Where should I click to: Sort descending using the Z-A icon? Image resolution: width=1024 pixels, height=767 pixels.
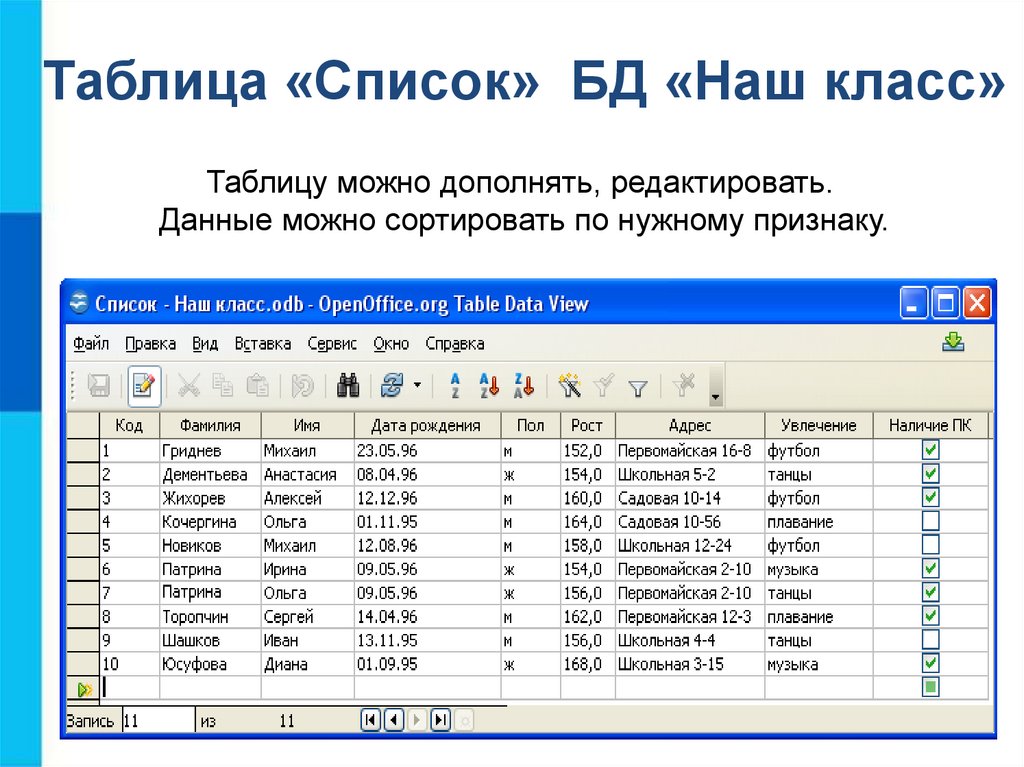click(x=524, y=386)
